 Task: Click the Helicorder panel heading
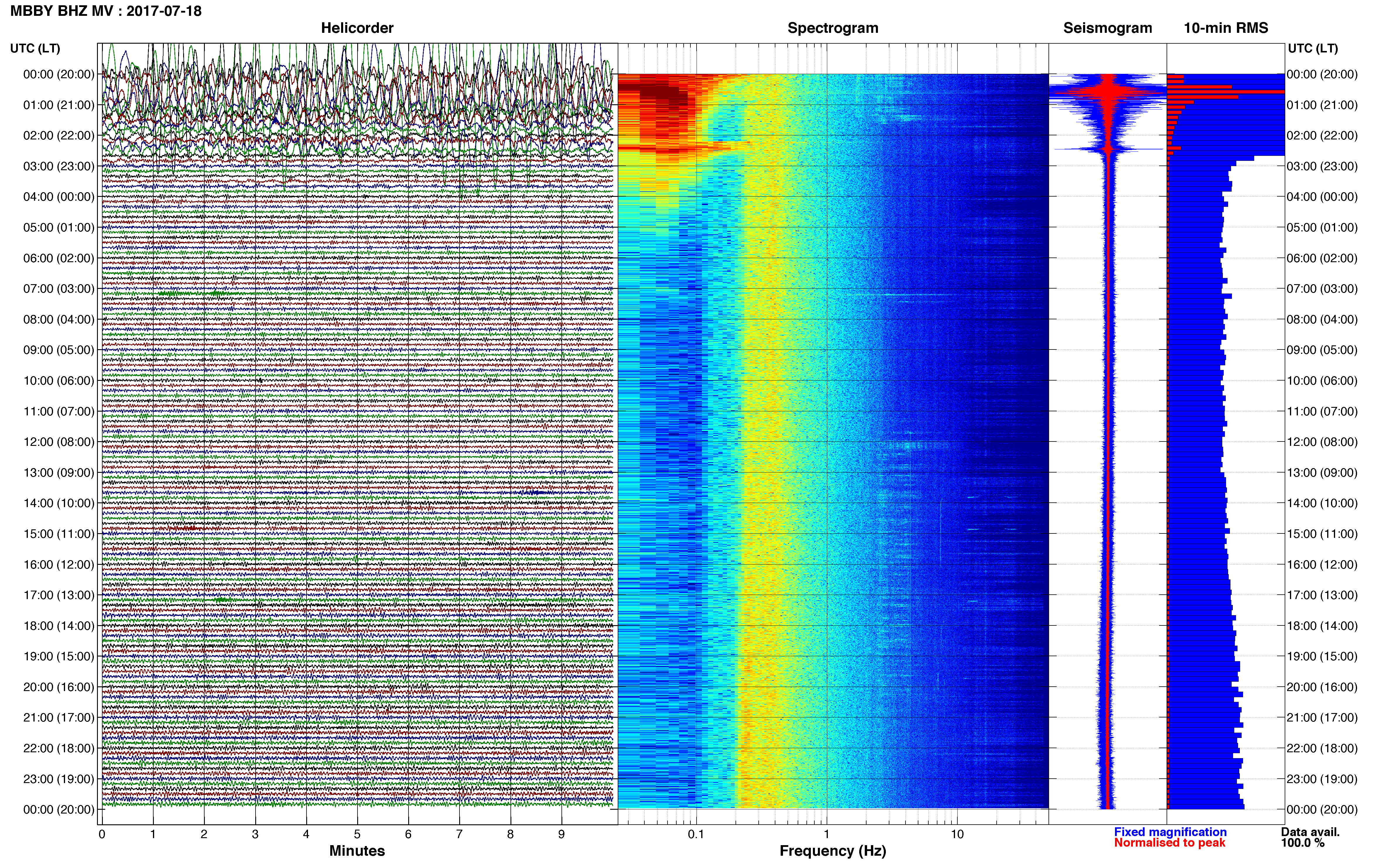pyautogui.click(x=357, y=28)
